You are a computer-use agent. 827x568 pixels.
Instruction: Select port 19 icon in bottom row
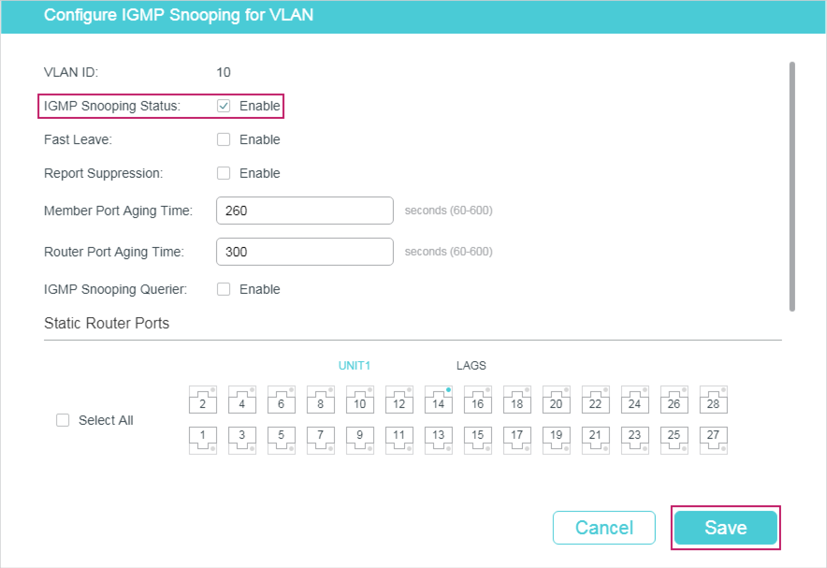556,439
